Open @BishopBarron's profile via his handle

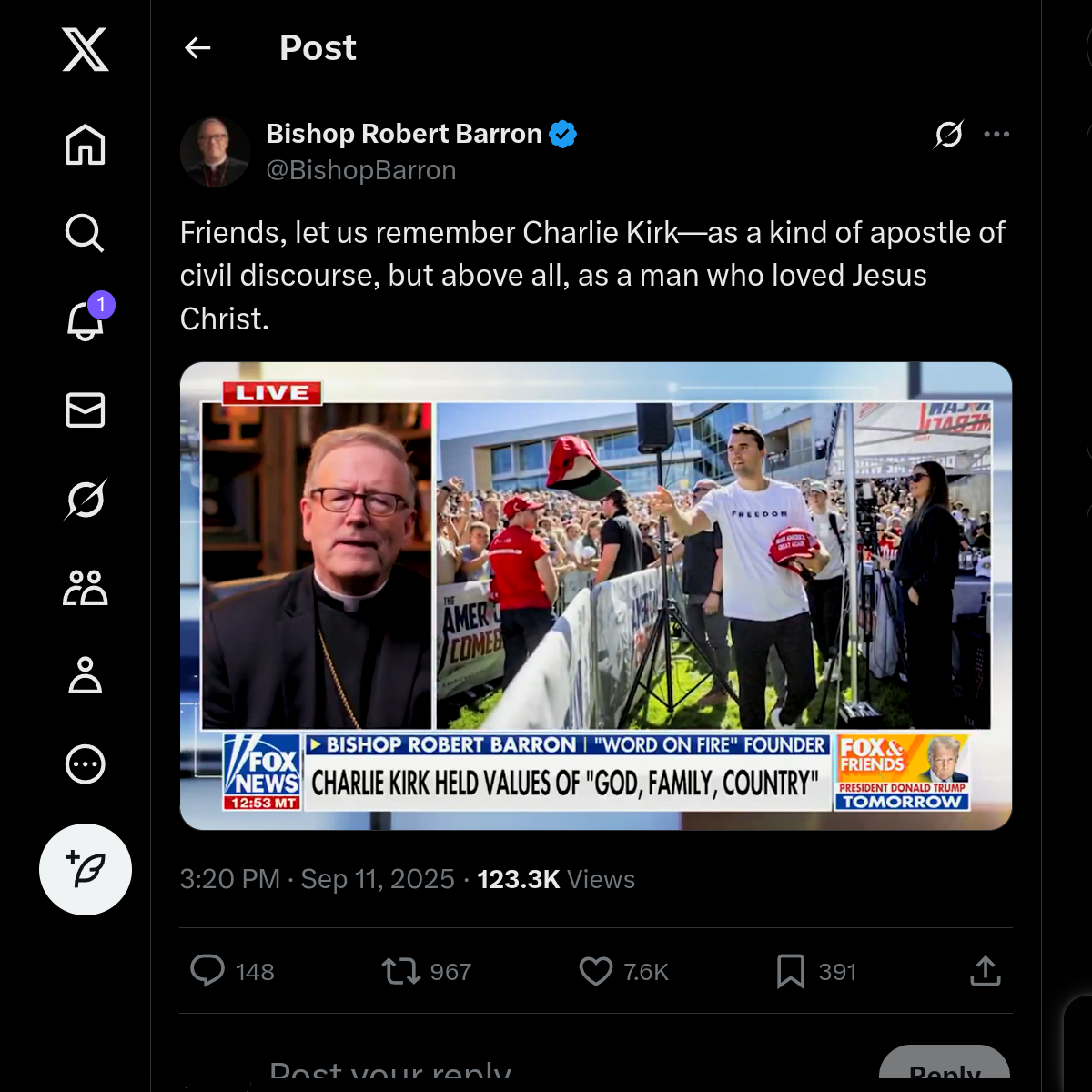click(x=360, y=169)
